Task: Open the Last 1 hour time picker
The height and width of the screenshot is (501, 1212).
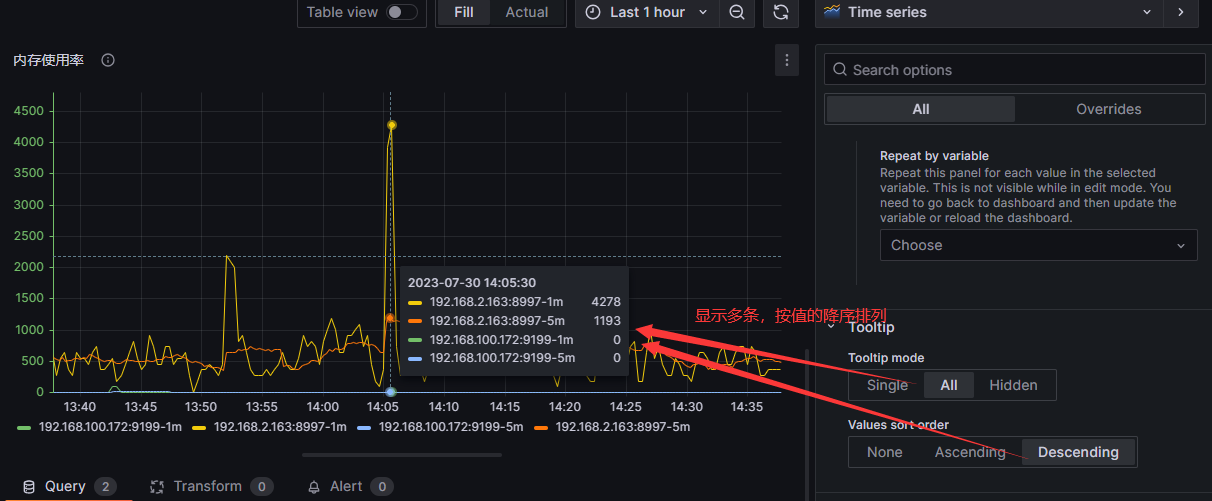Action: (647, 12)
